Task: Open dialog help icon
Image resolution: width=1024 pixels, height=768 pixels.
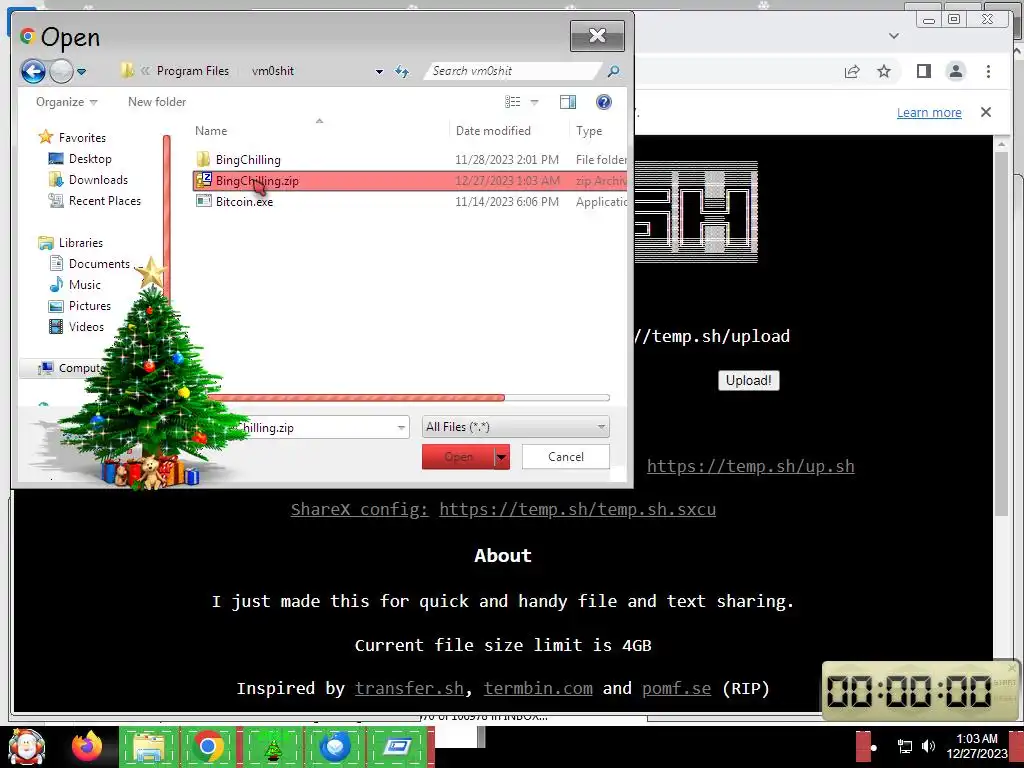Action: pyautogui.click(x=603, y=102)
